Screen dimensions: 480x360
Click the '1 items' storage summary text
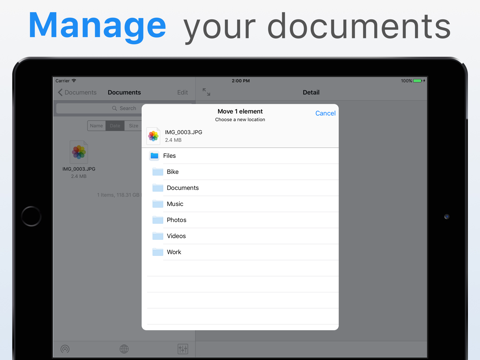(x=118, y=195)
